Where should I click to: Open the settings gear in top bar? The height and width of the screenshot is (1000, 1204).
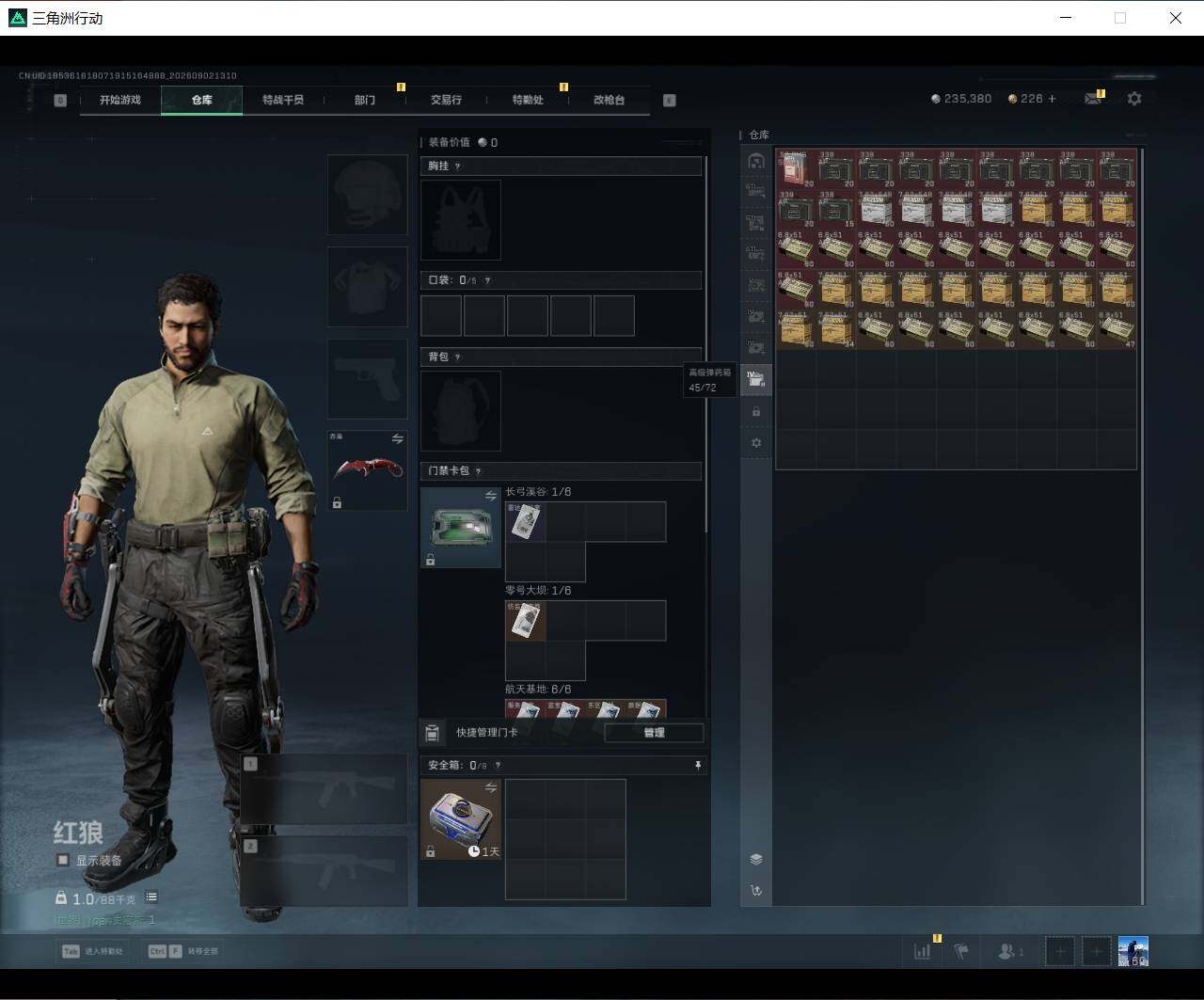[1134, 99]
